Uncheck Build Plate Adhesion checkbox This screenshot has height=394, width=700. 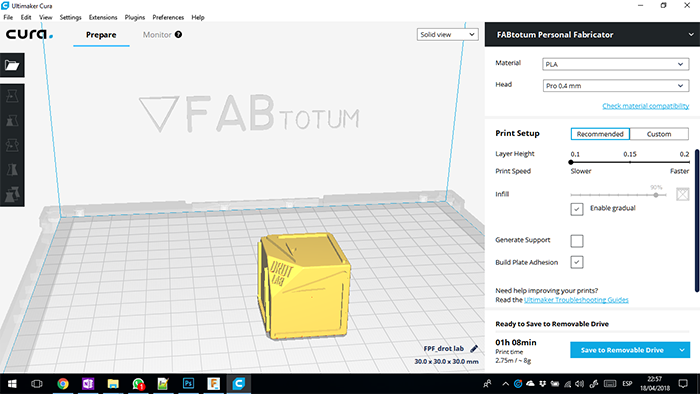pyautogui.click(x=577, y=262)
